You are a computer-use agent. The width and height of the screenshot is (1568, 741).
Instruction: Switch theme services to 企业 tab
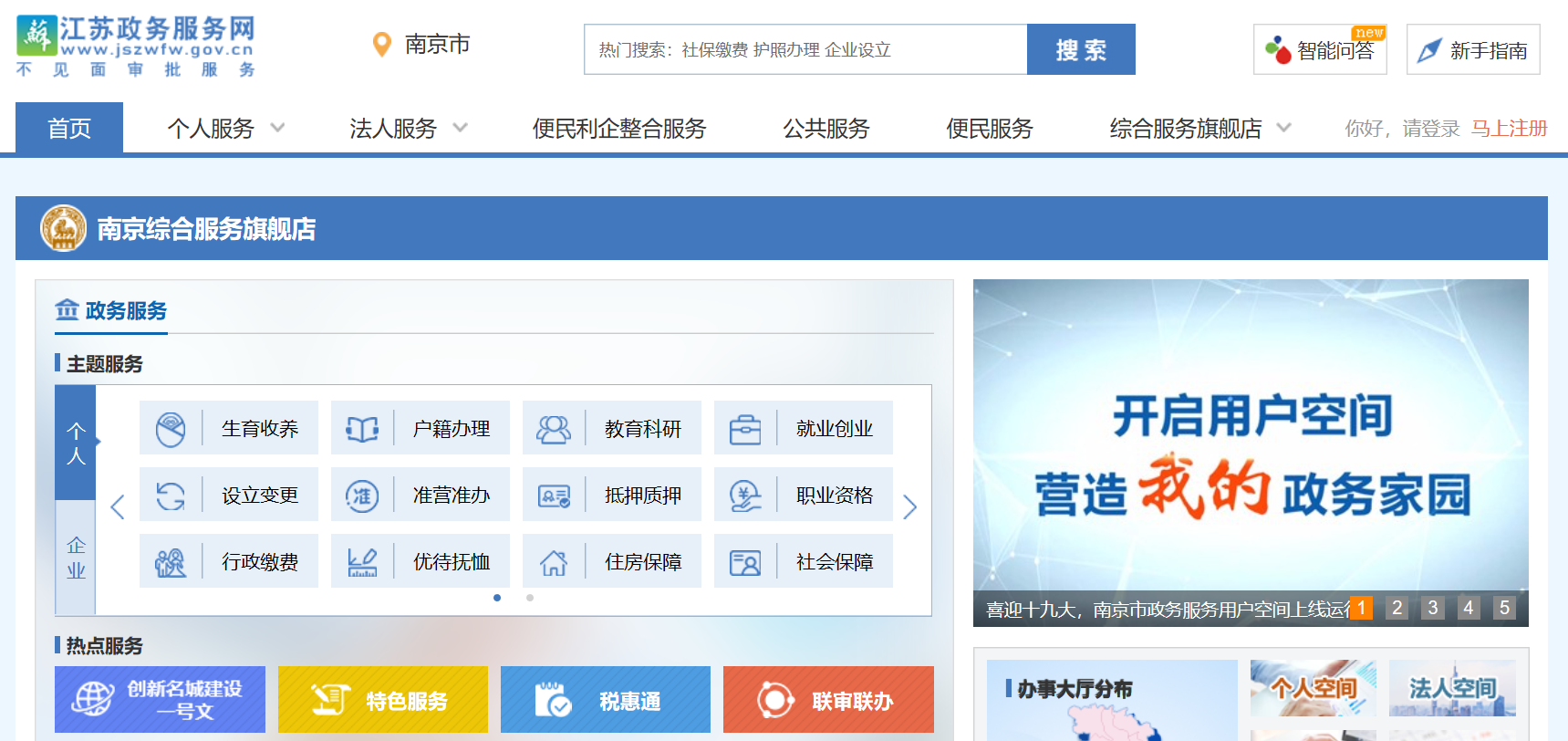(x=76, y=558)
